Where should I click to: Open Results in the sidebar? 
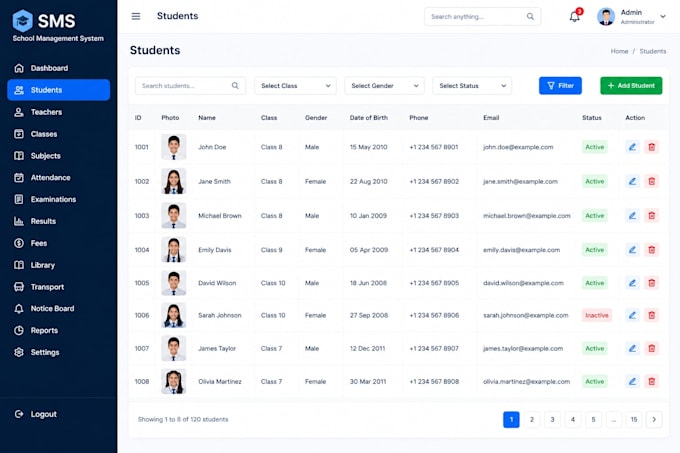pos(59,221)
